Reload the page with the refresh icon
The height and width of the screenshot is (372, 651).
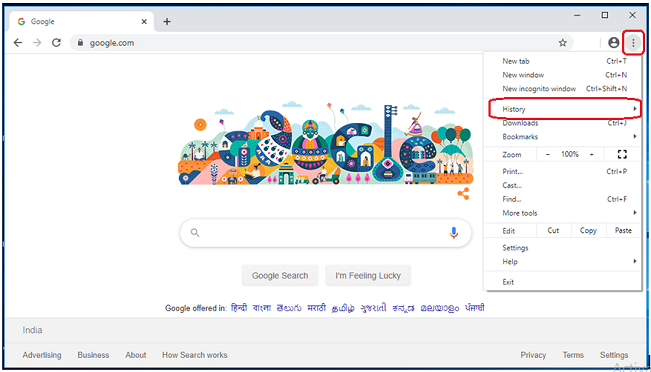pos(56,42)
